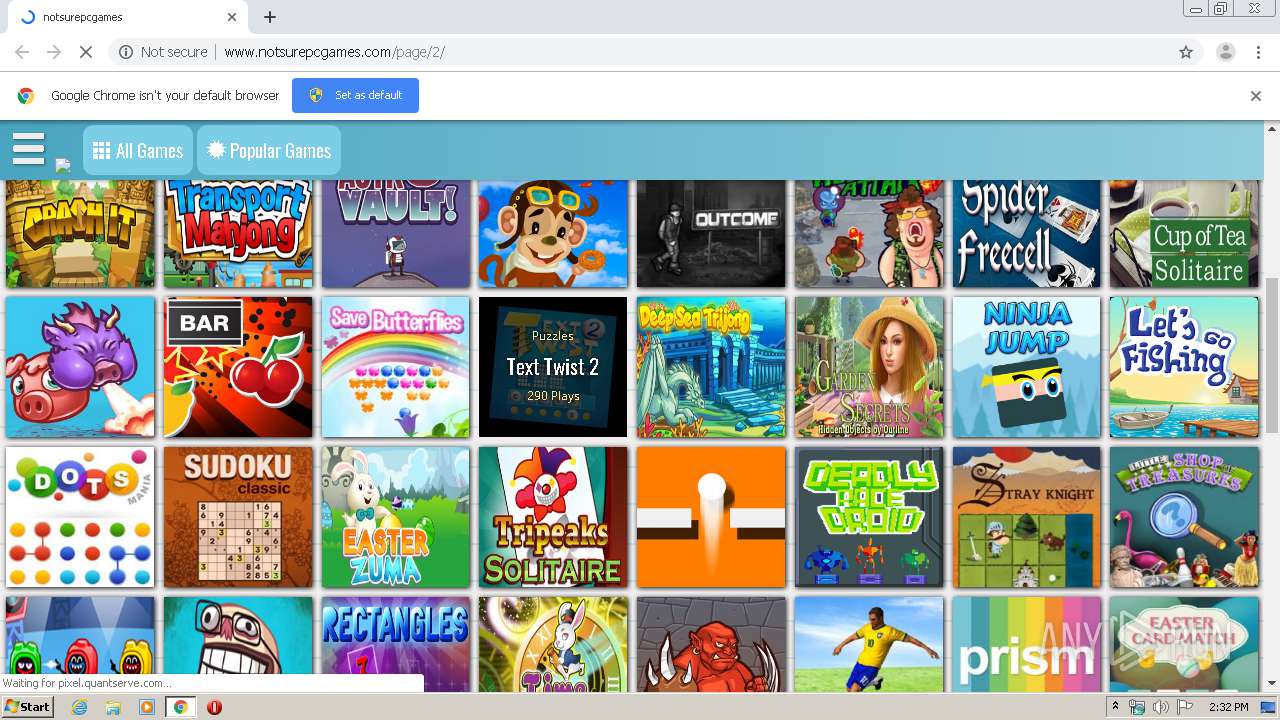Viewport: 1280px width, 720px height.
Task: Open Tripeaks Solitaire game
Action: [553, 517]
